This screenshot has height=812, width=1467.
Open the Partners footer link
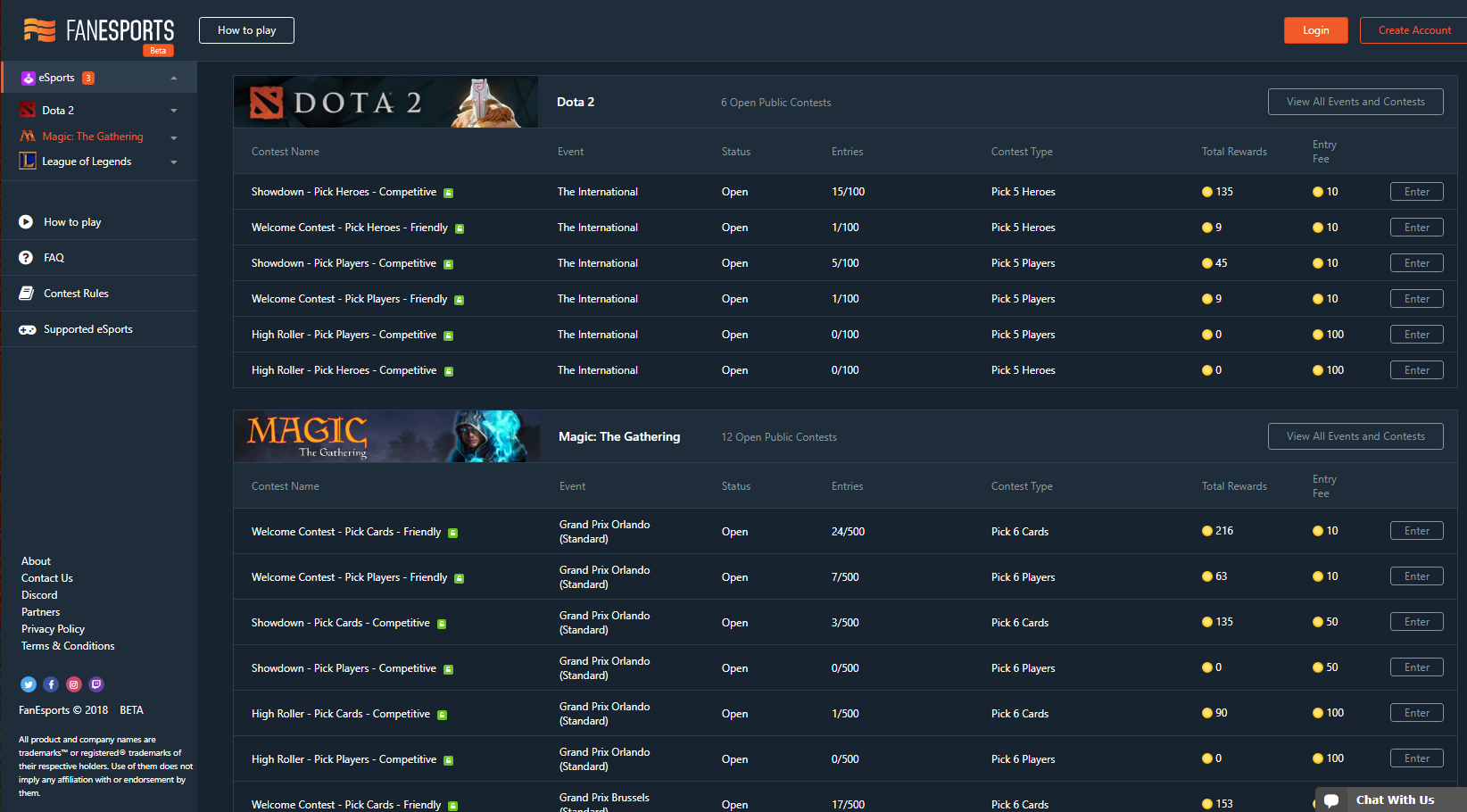pos(41,612)
